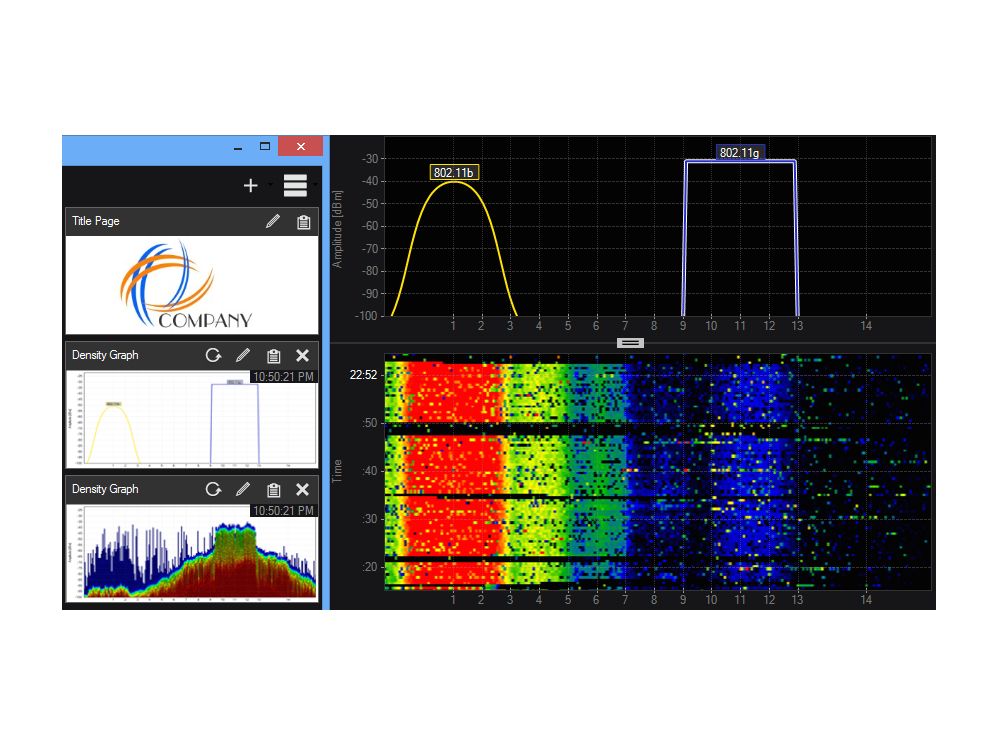Click the first graph's 10:50:21 PM timestamp
1000x750 pixels.
coord(283,377)
